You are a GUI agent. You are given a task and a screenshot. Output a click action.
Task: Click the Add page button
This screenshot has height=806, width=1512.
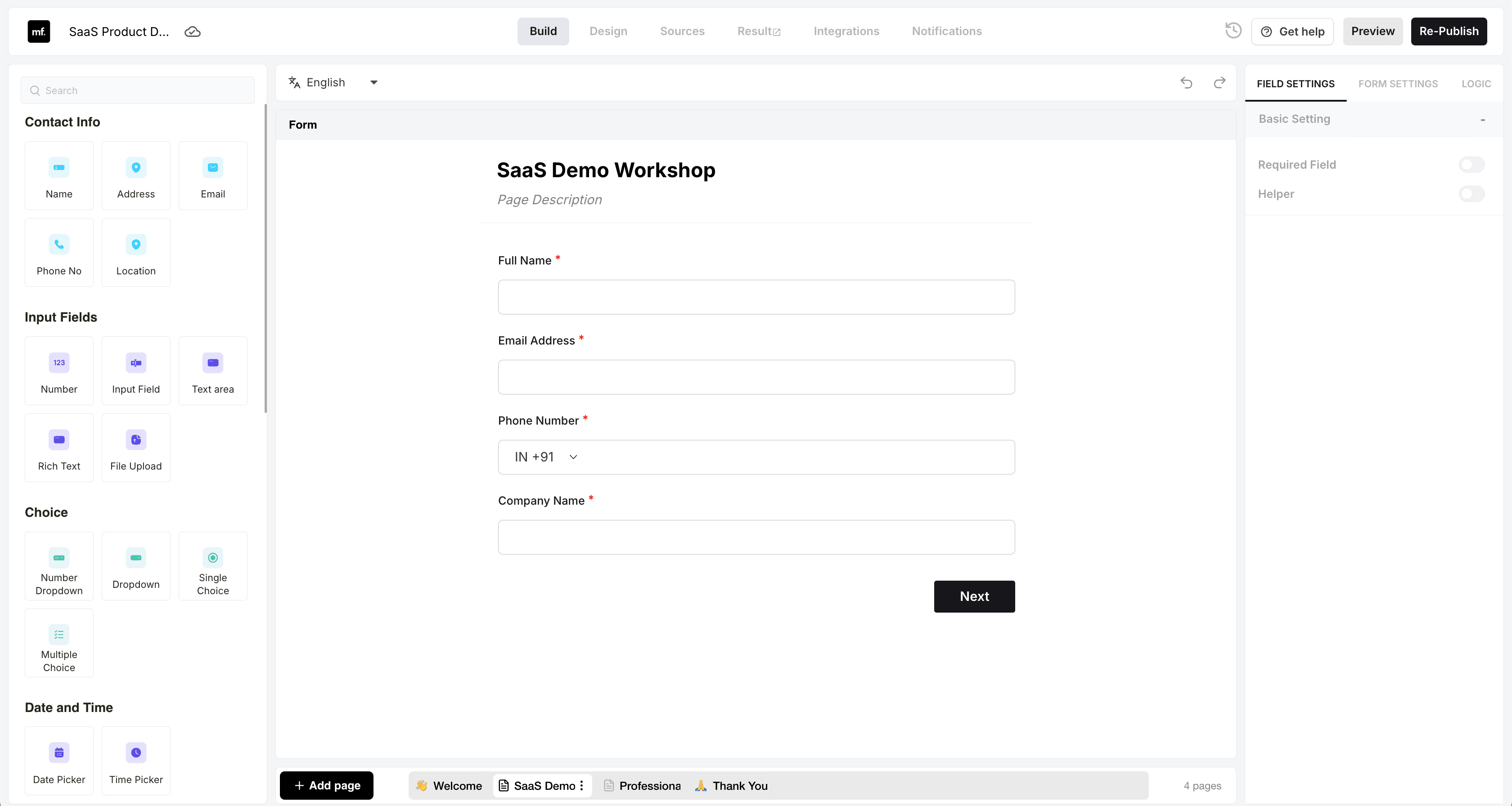[326, 785]
